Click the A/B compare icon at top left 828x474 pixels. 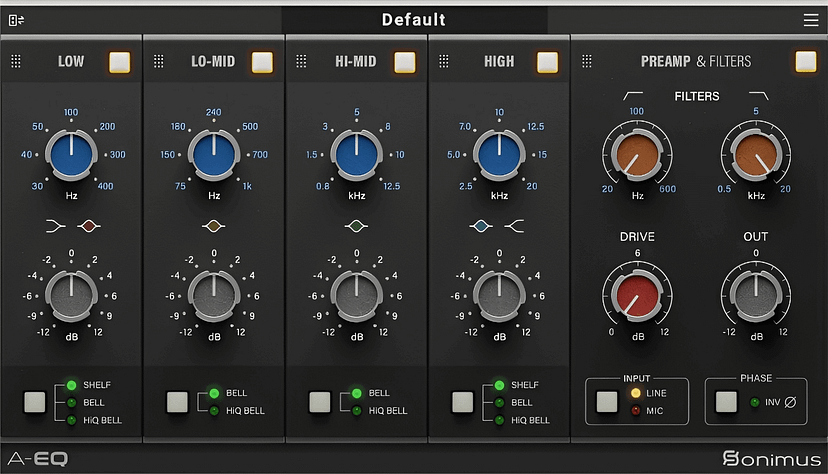(x=16, y=19)
